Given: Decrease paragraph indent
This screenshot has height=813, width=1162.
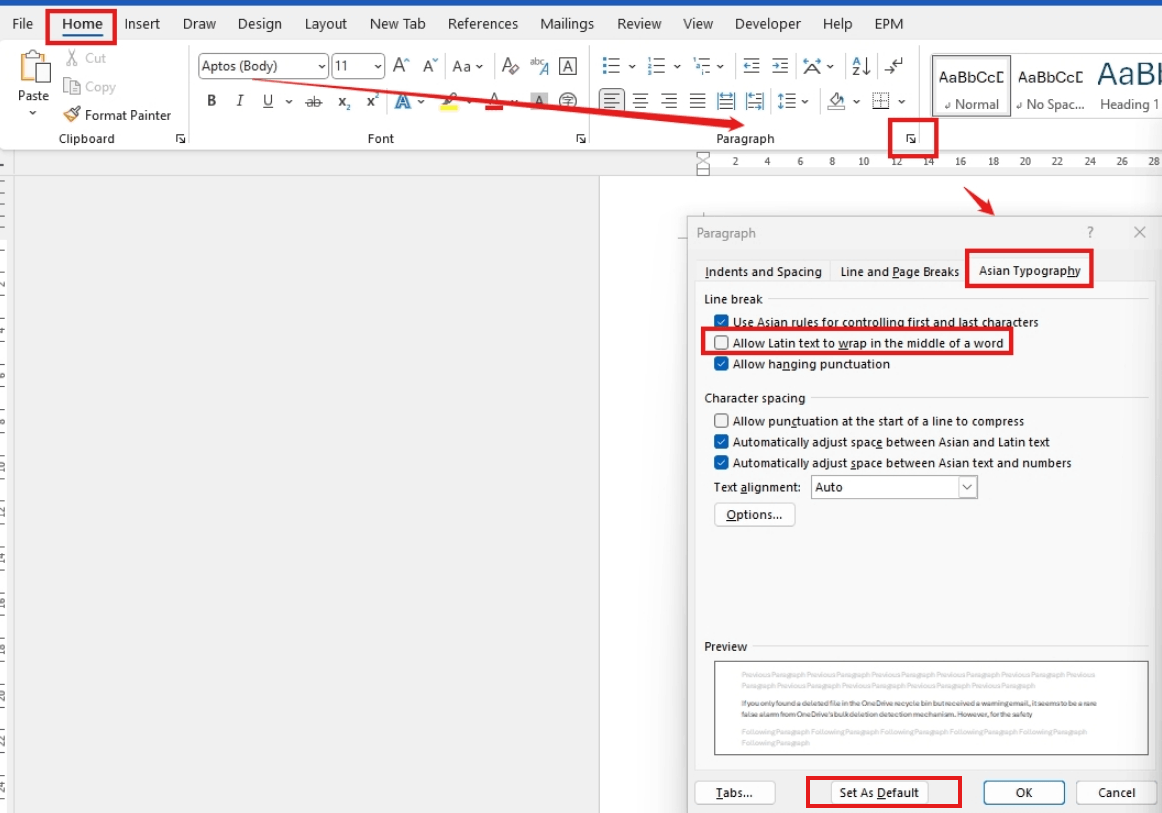Looking at the screenshot, I should [751, 66].
